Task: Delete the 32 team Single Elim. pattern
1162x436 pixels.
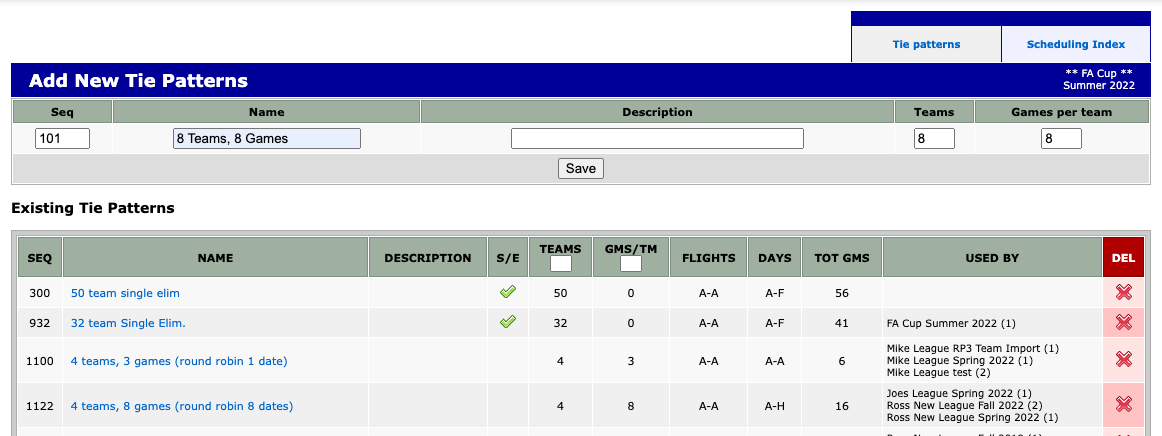Action: pos(1123,323)
